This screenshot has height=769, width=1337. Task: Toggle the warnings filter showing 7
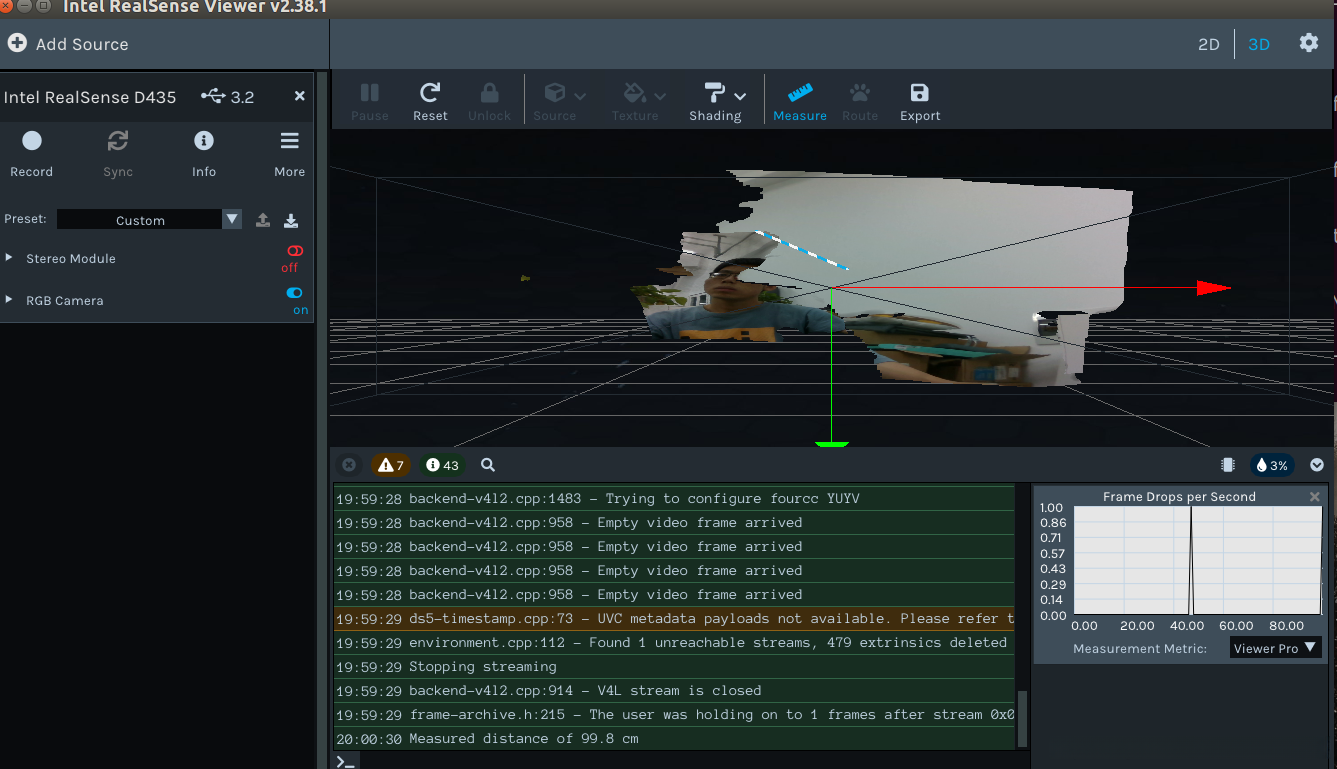[391, 465]
